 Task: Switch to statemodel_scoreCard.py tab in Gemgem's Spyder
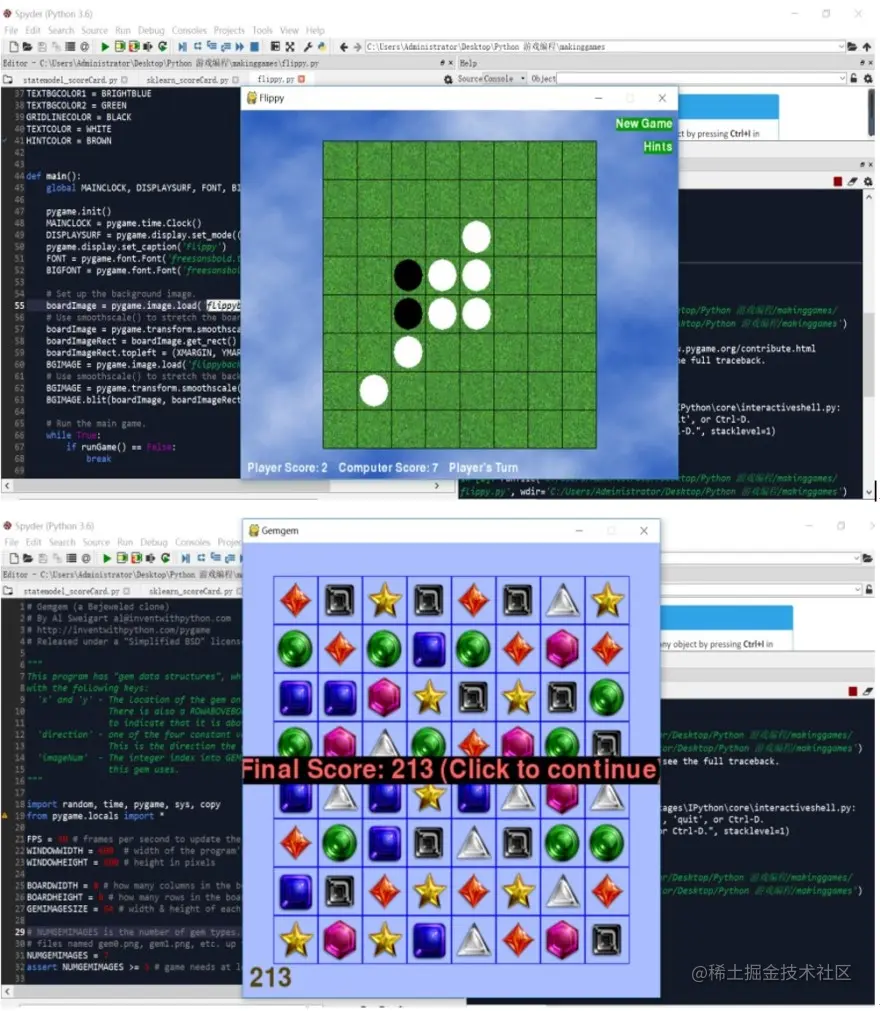71,591
